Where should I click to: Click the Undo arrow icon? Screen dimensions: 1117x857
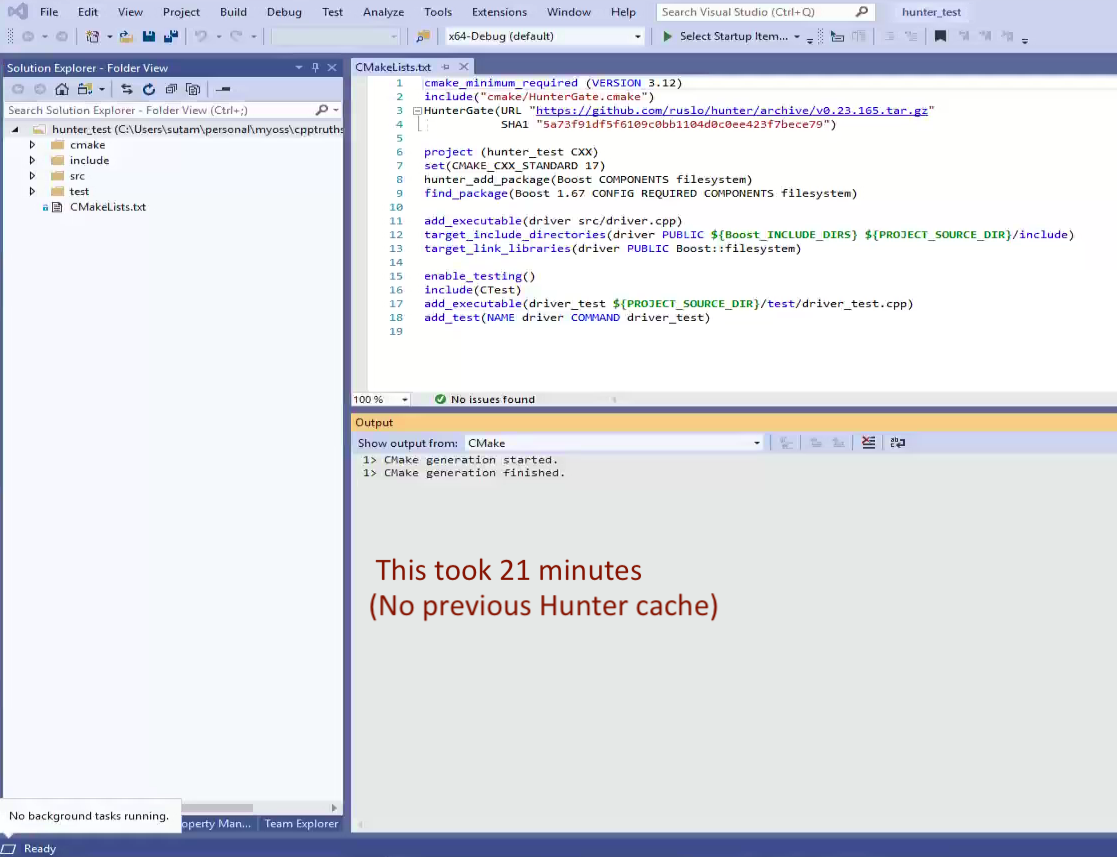(x=201, y=36)
